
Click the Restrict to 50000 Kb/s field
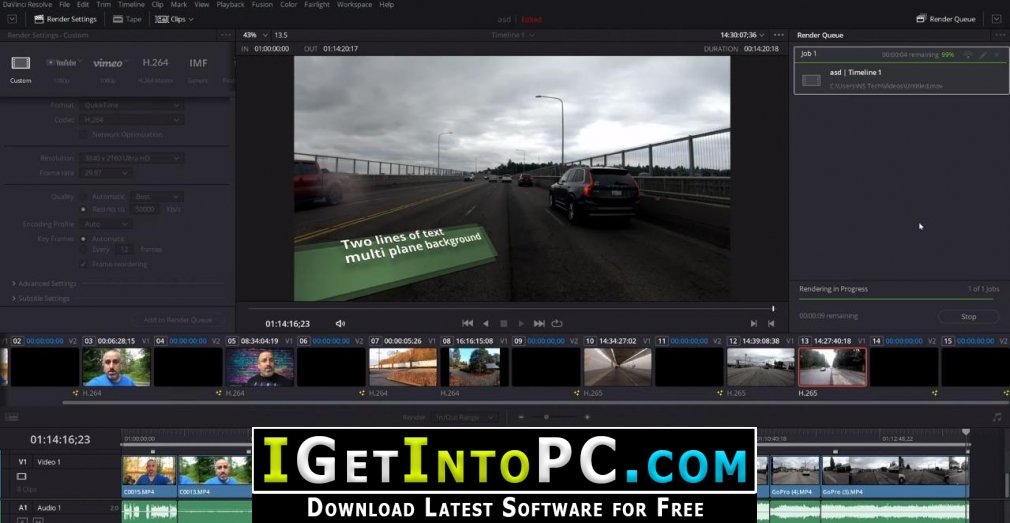[144, 209]
